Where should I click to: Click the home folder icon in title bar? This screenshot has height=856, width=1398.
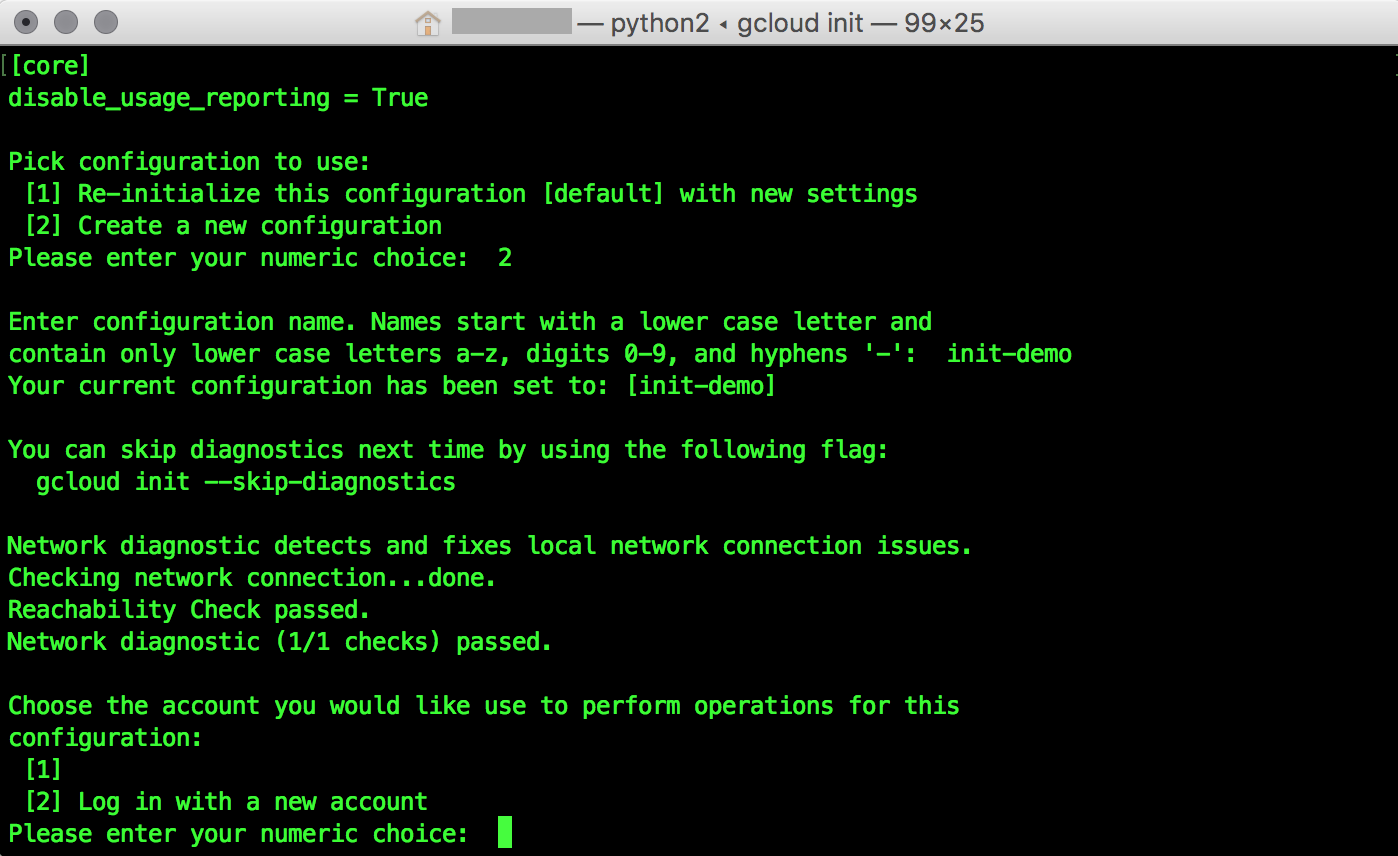tap(428, 22)
